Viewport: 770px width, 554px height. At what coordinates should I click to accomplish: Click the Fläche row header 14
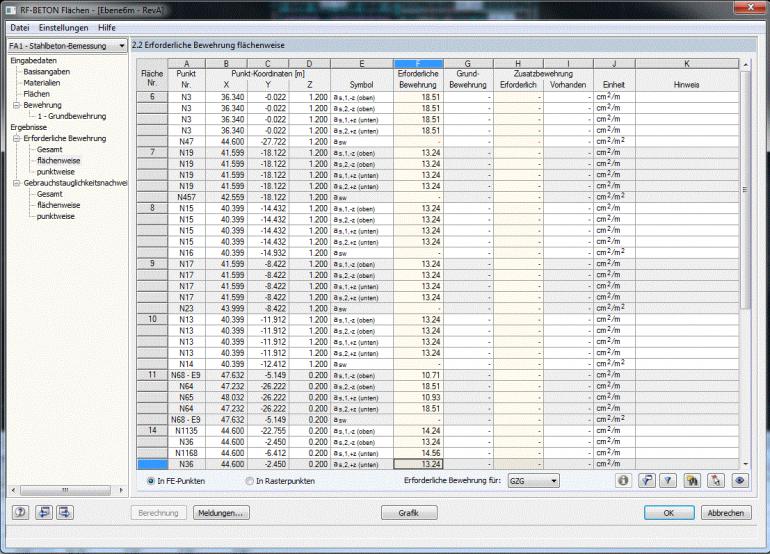tap(152, 430)
